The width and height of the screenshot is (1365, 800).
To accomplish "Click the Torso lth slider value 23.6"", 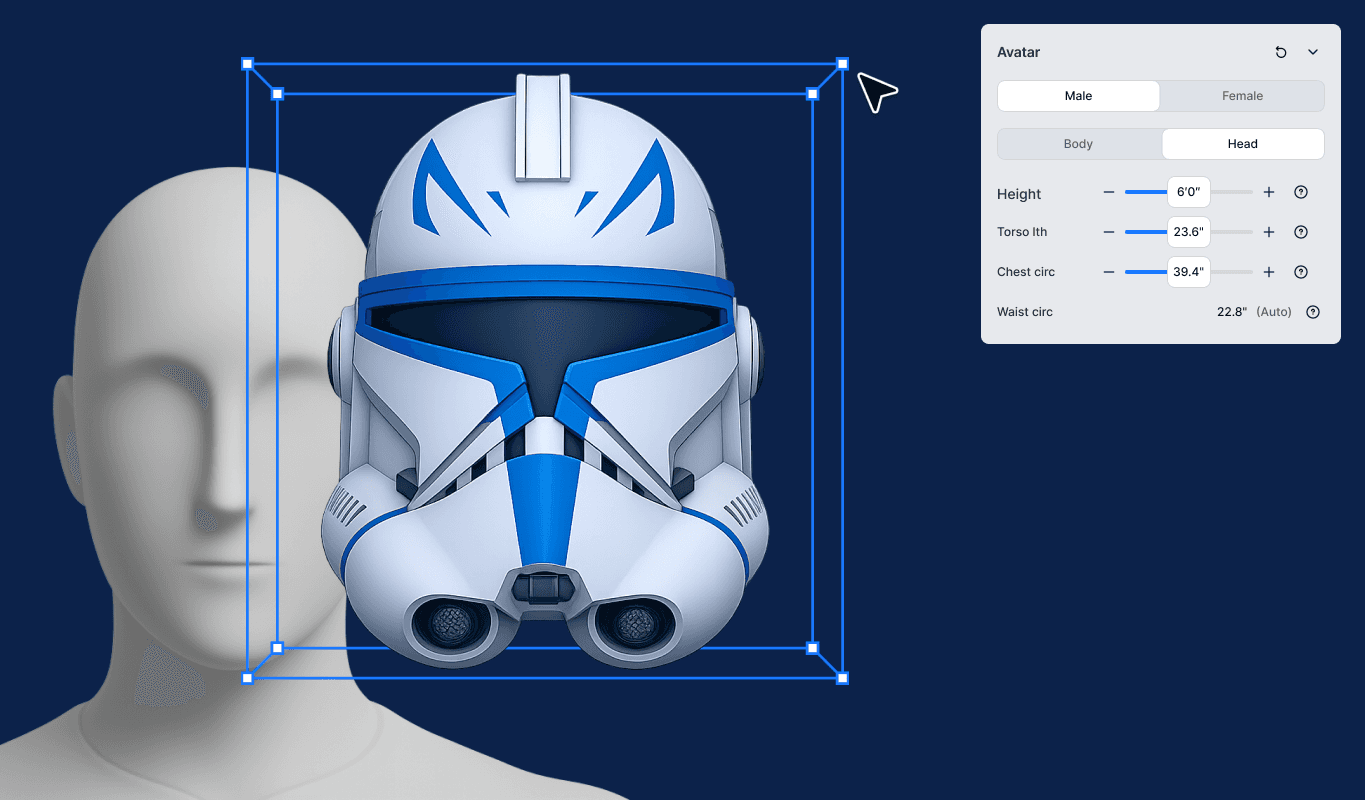I will [1189, 232].
